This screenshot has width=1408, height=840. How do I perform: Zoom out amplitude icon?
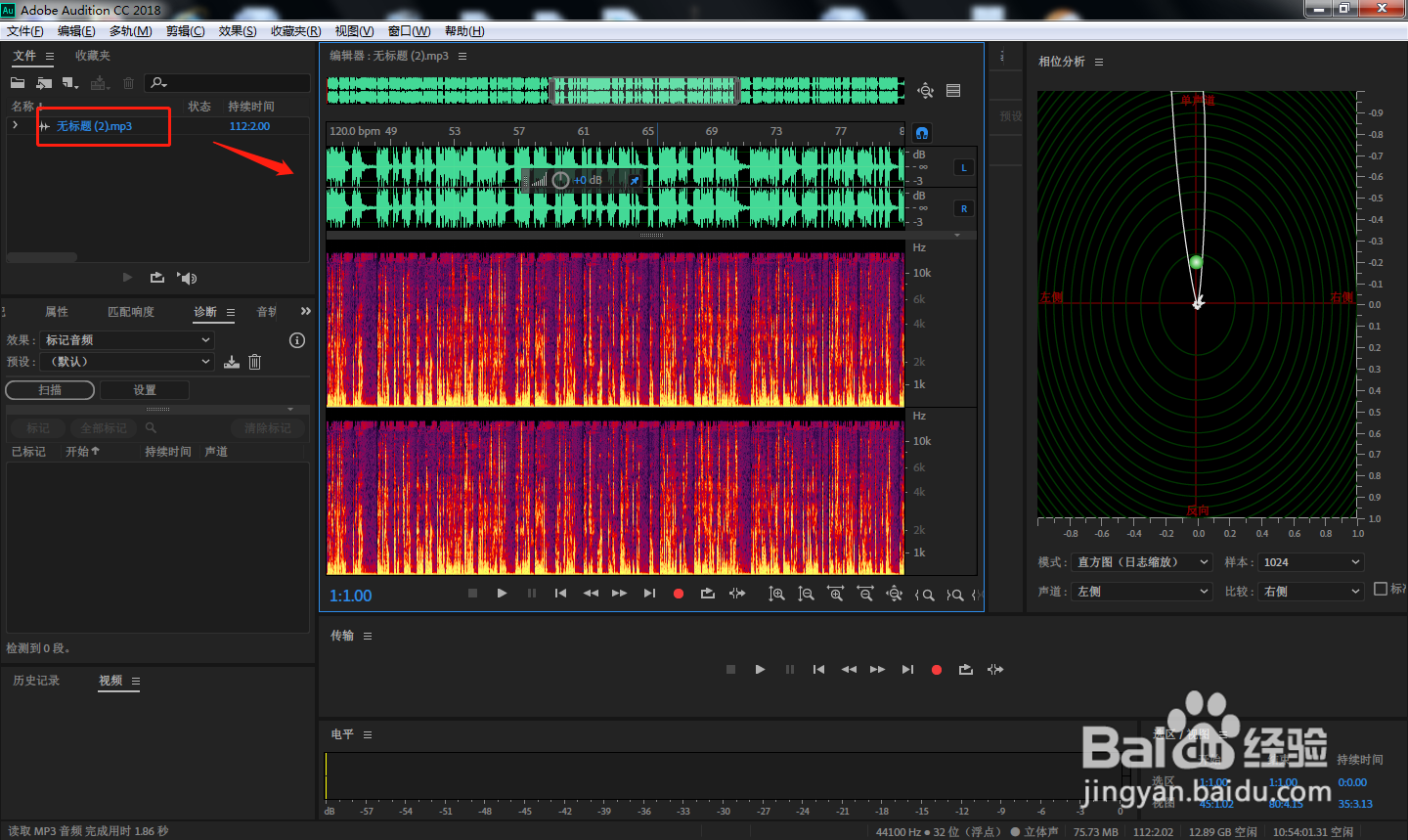point(806,594)
